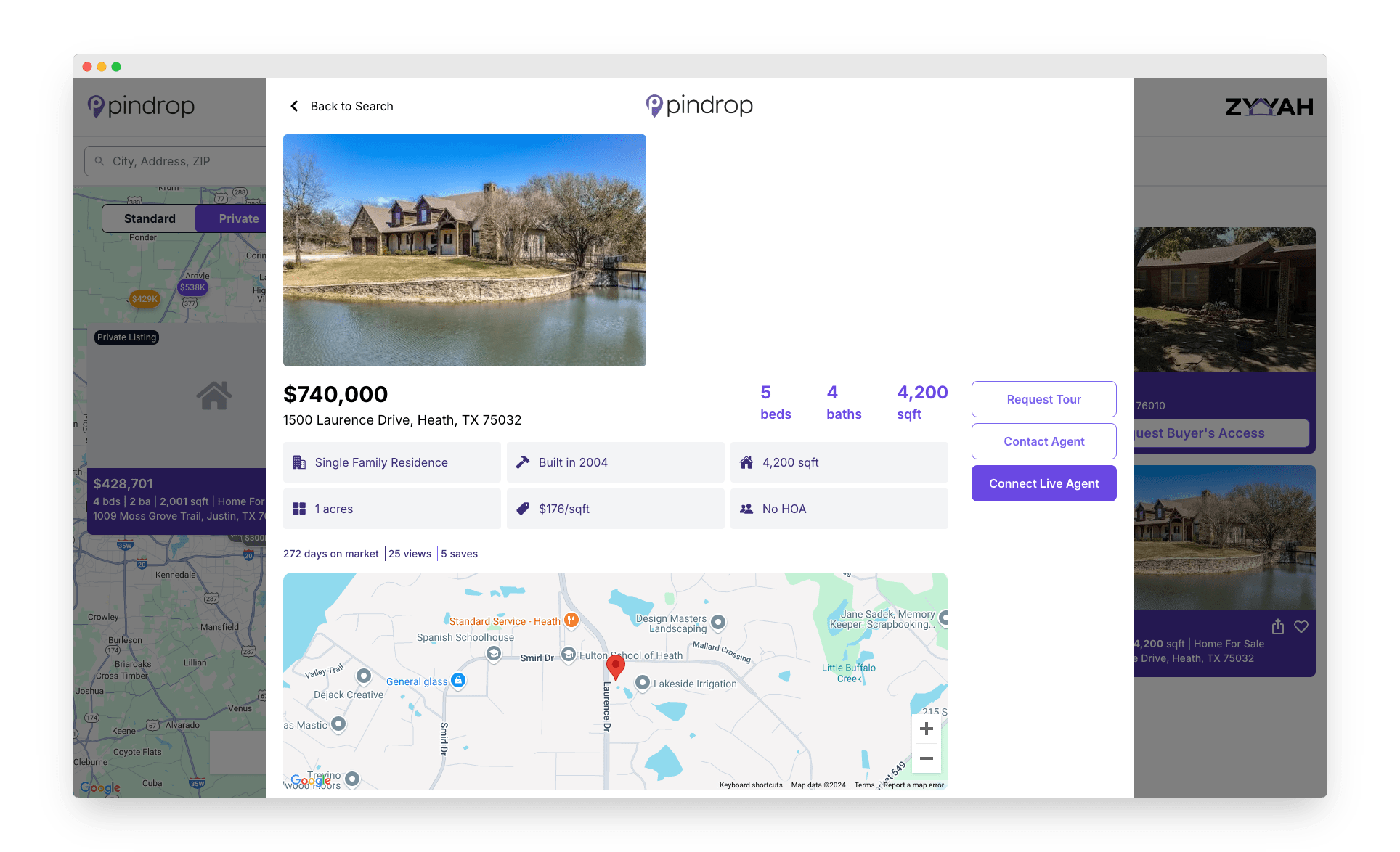This screenshot has height=852, width=1400.
Task: Click the back arrow chevron icon
Action: (294, 106)
